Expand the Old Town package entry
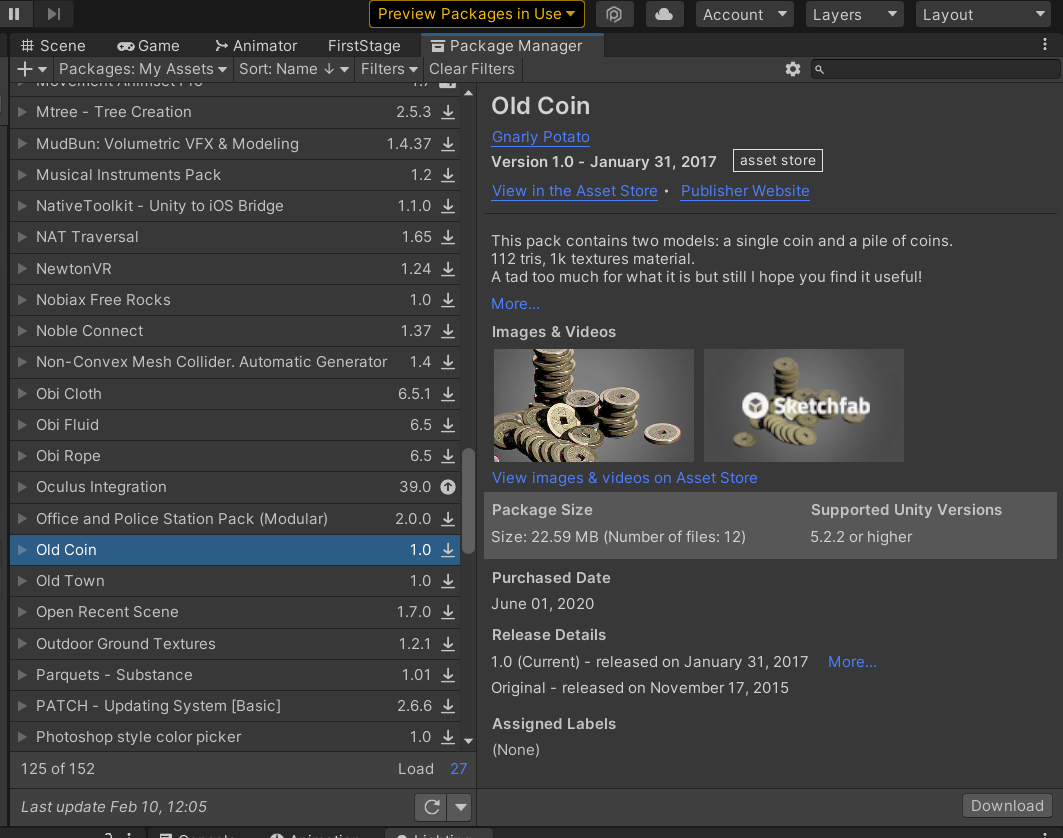 (x=23, y=581)
